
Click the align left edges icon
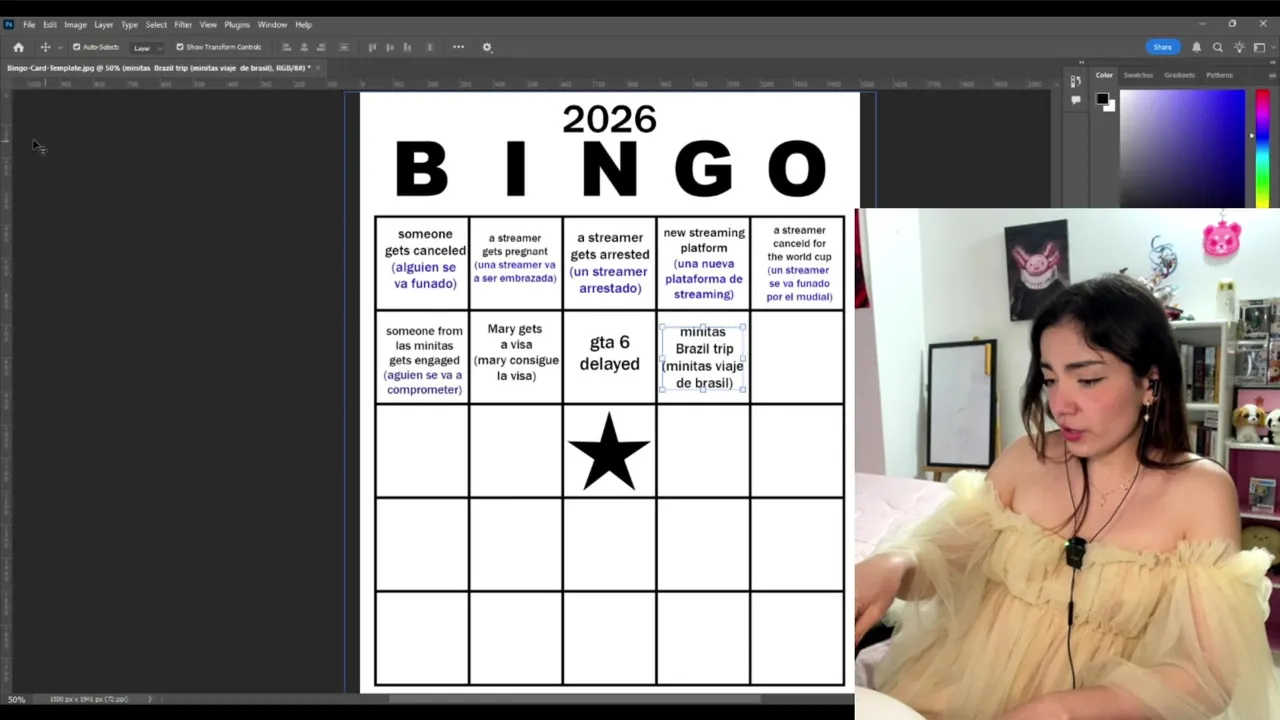point(287,47)
